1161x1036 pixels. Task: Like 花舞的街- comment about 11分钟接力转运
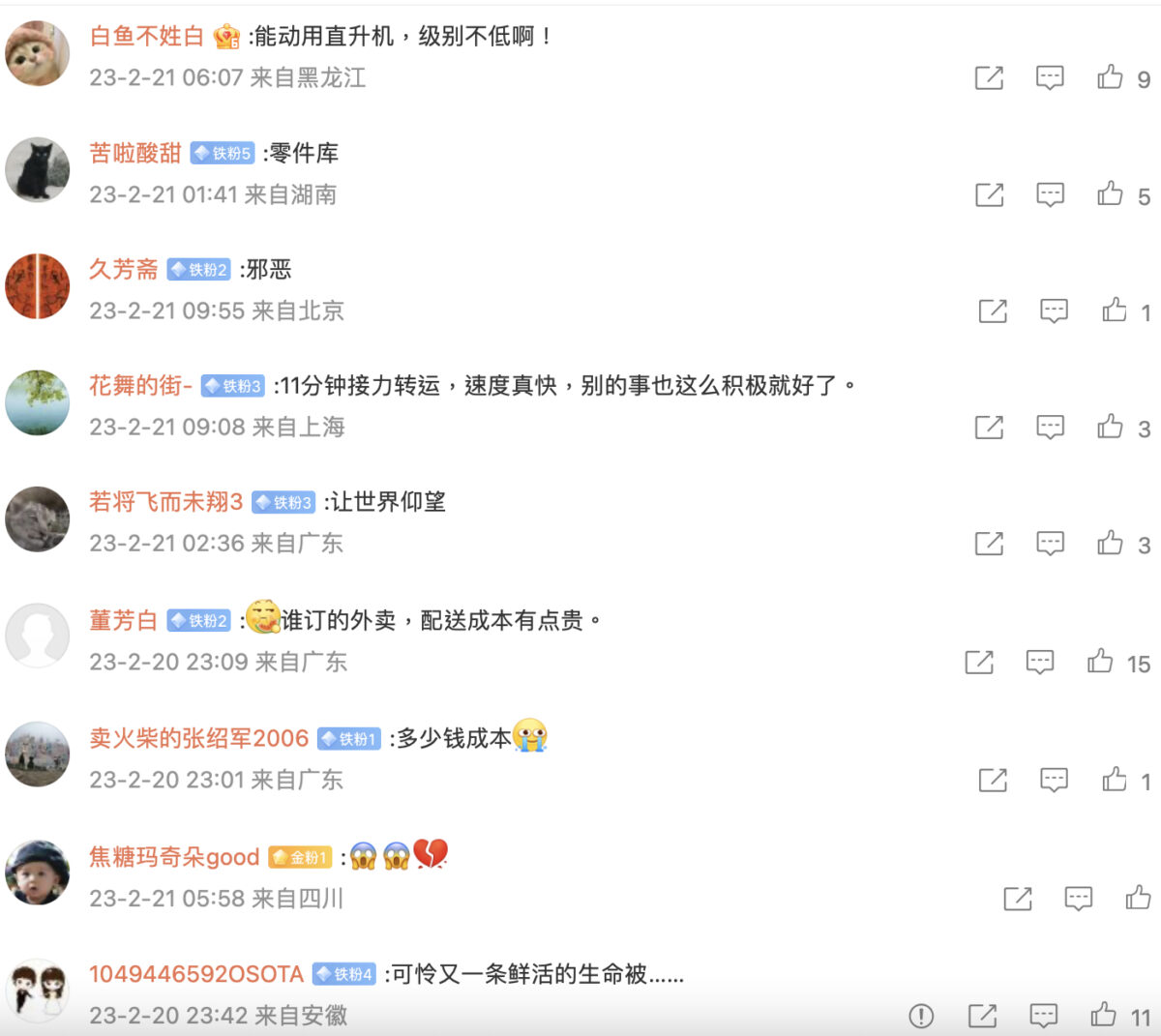1110,427
